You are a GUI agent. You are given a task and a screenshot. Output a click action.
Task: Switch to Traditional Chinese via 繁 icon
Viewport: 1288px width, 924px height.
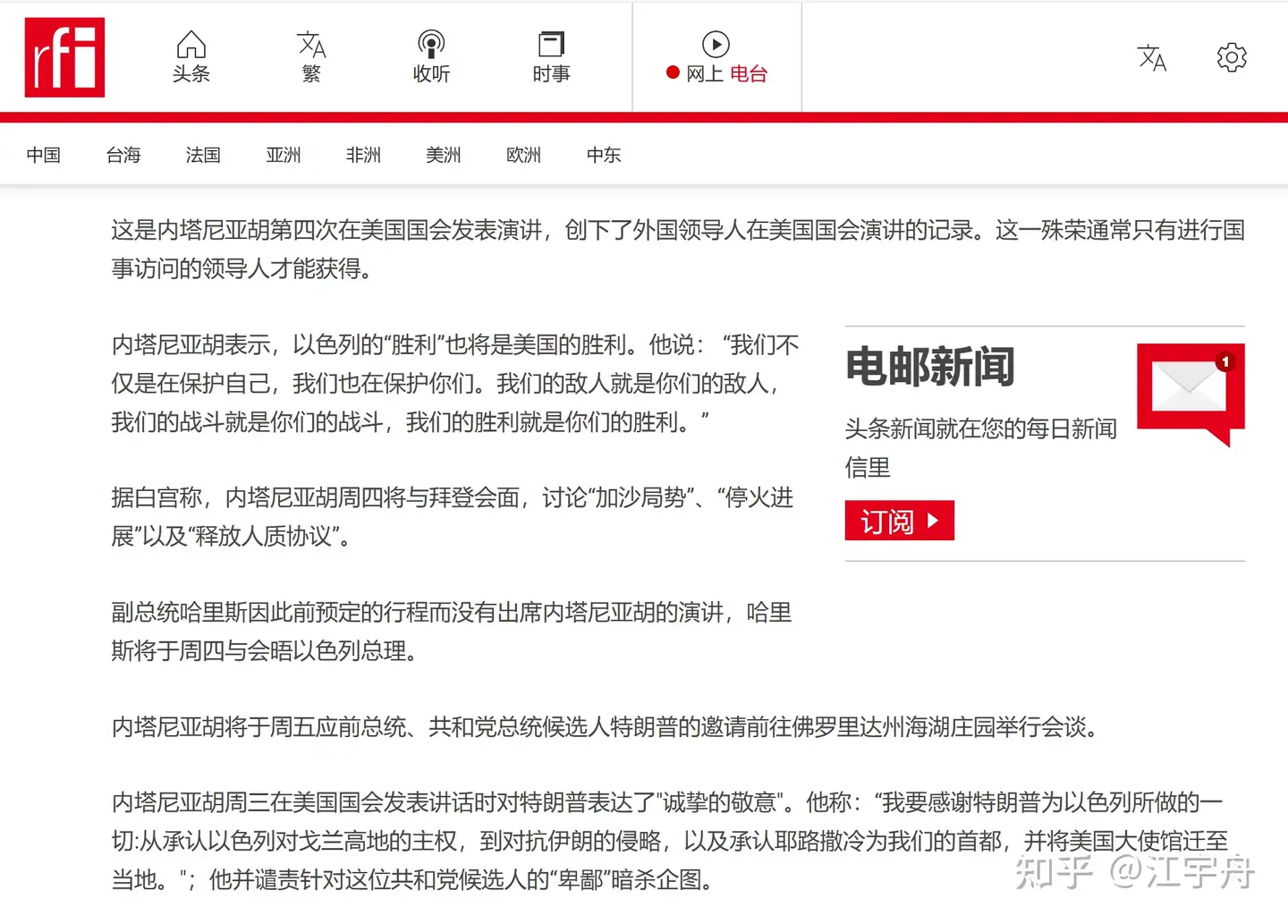coord(311,57)
